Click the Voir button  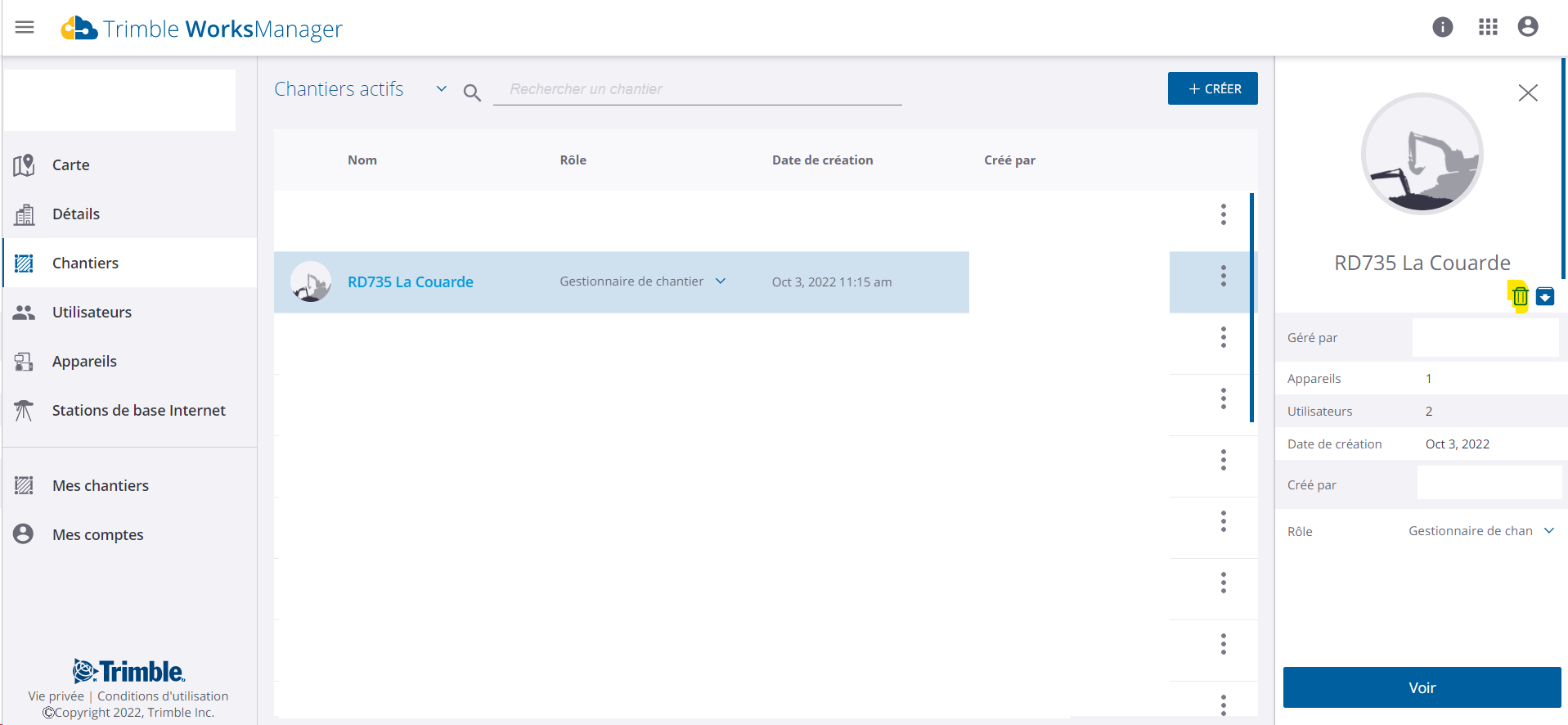point(1422,687)
